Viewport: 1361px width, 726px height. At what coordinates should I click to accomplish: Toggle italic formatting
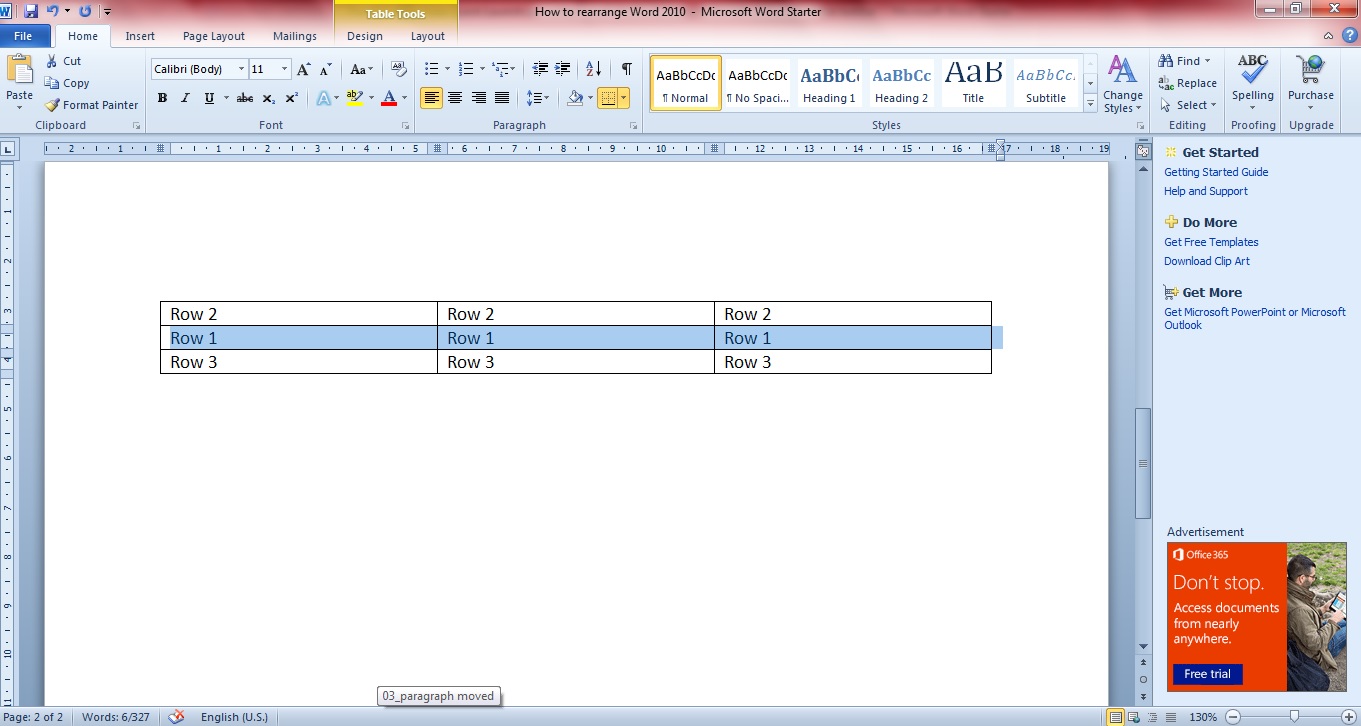(x=185, y=98)
